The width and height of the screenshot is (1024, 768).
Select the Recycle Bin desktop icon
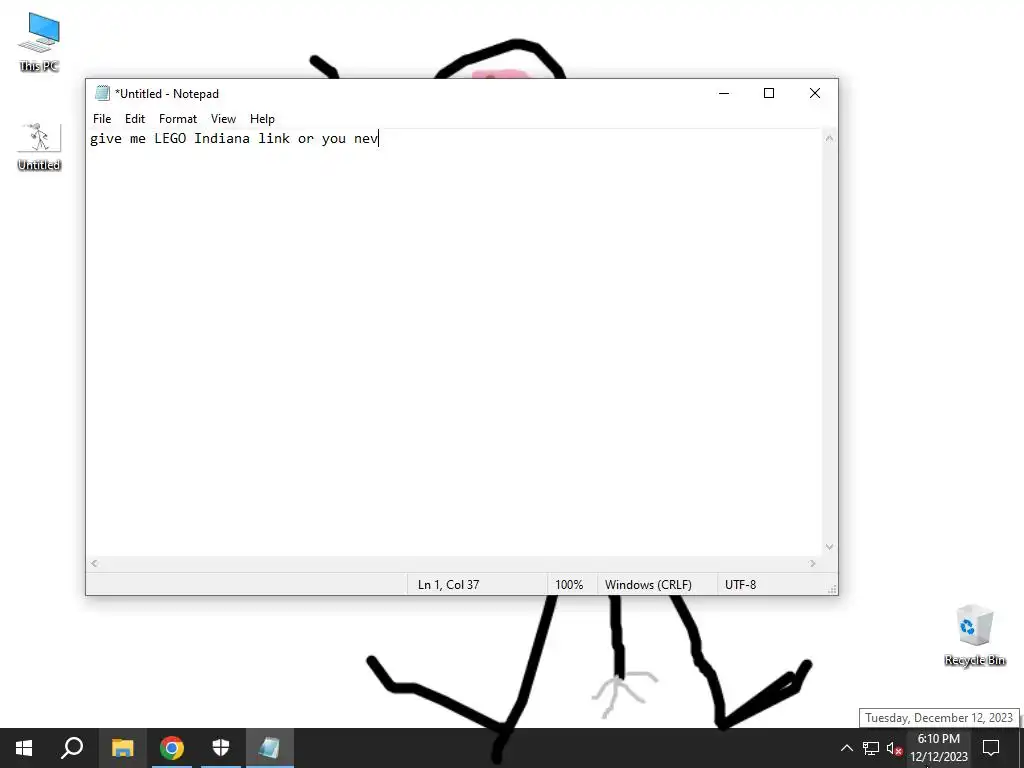974,636
